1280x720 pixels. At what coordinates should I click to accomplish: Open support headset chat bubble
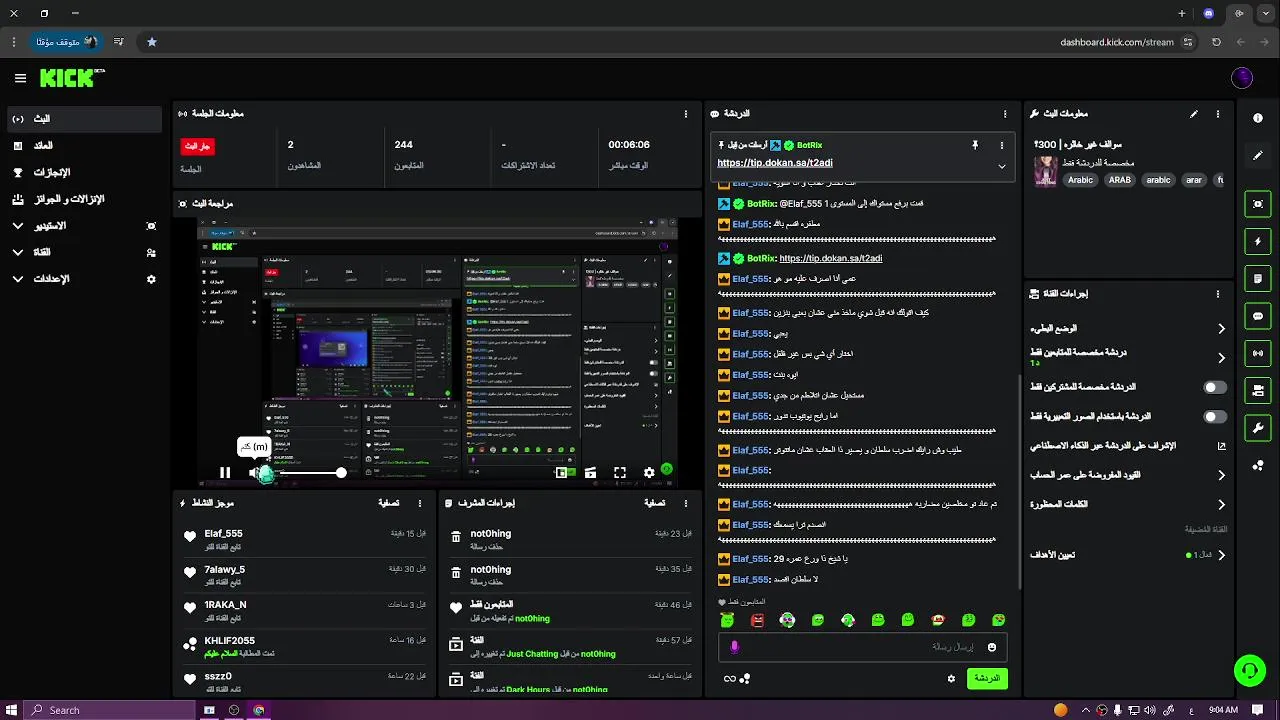pos(1249,671)
